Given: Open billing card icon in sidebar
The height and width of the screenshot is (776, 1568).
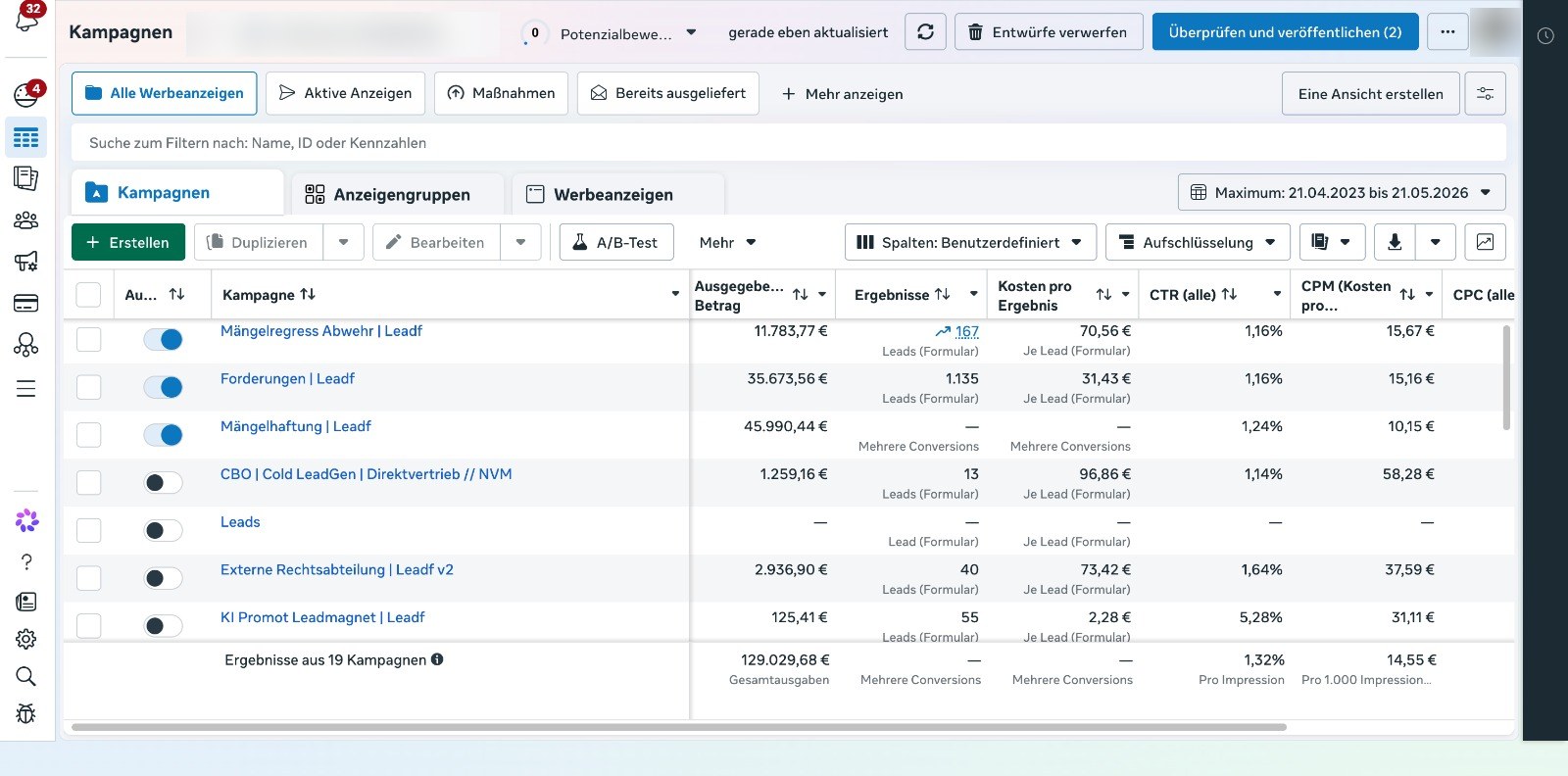Looking at the screenshot, I should (26, 303).
